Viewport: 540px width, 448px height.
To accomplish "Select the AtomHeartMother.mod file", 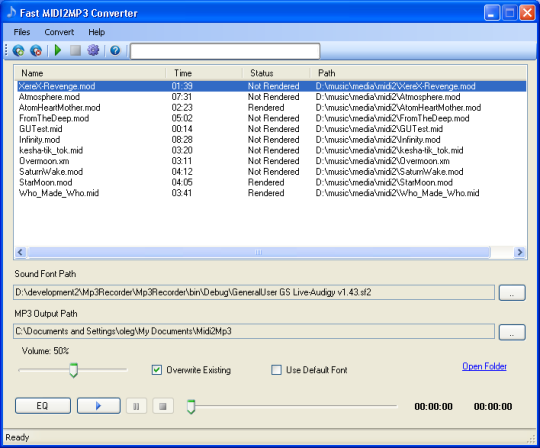I will 60,107.
